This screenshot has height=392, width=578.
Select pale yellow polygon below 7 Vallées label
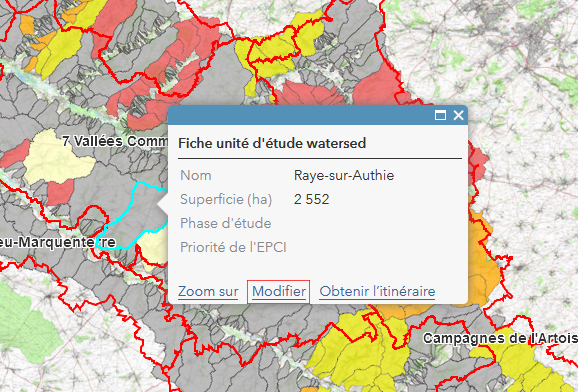click(58, 158)
